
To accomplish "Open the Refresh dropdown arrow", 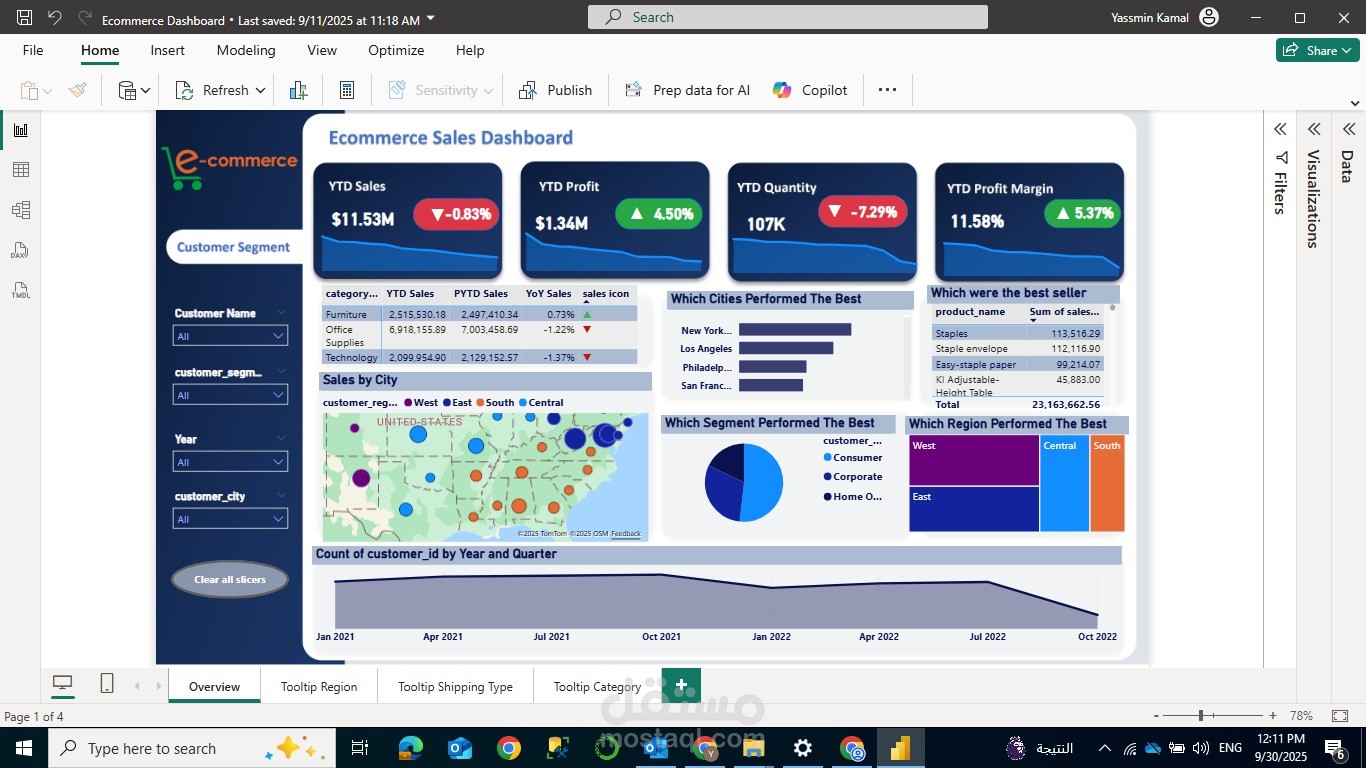I will tap(259, 90).
